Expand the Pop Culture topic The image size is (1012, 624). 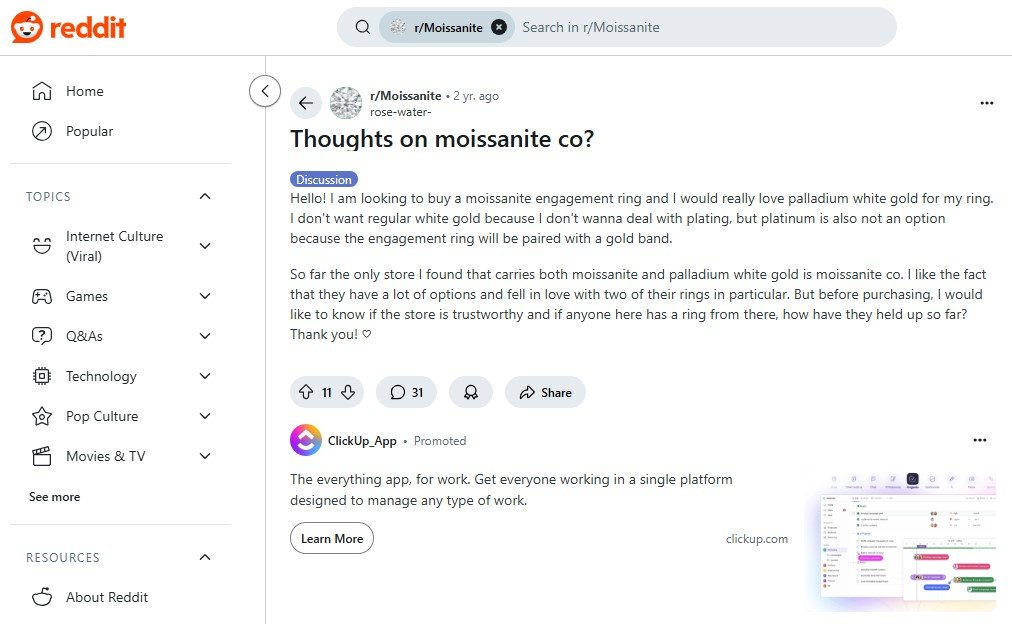click(x=205, y=416)
